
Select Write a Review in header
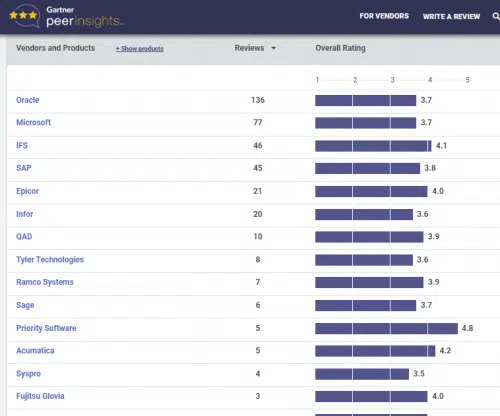[x=451, y=16]
